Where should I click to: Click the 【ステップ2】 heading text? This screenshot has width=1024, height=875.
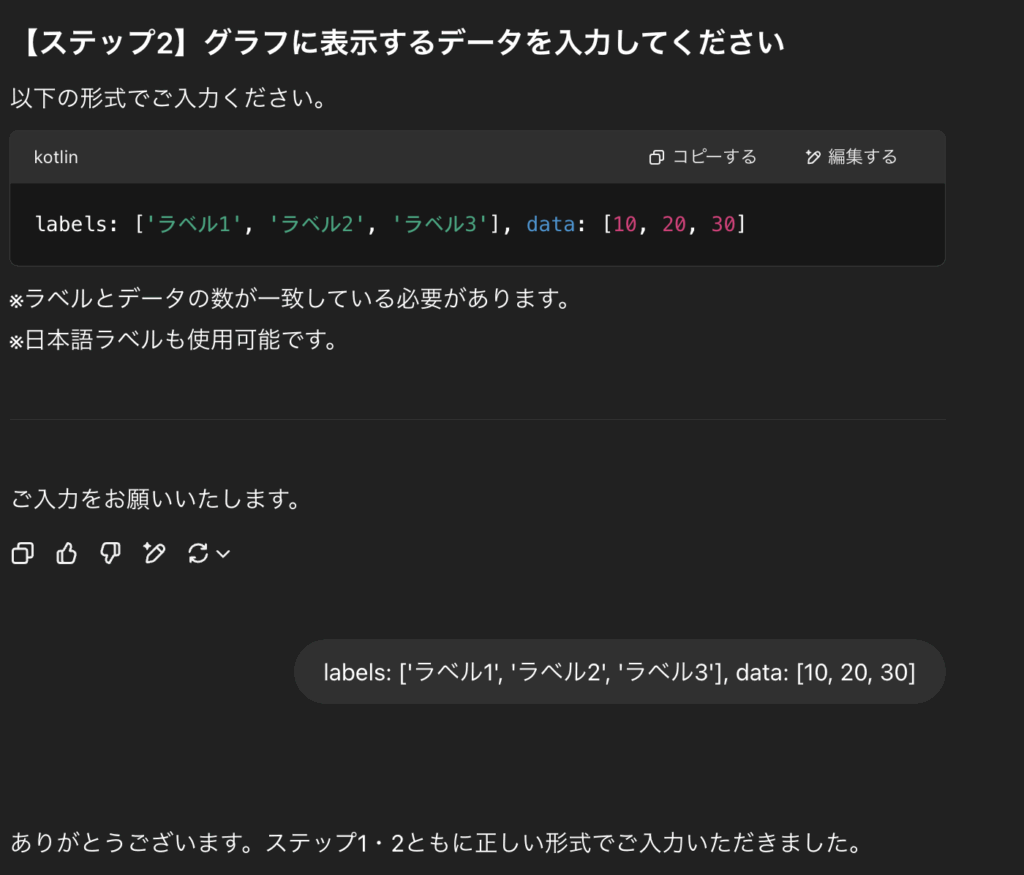tap(398, 43)
